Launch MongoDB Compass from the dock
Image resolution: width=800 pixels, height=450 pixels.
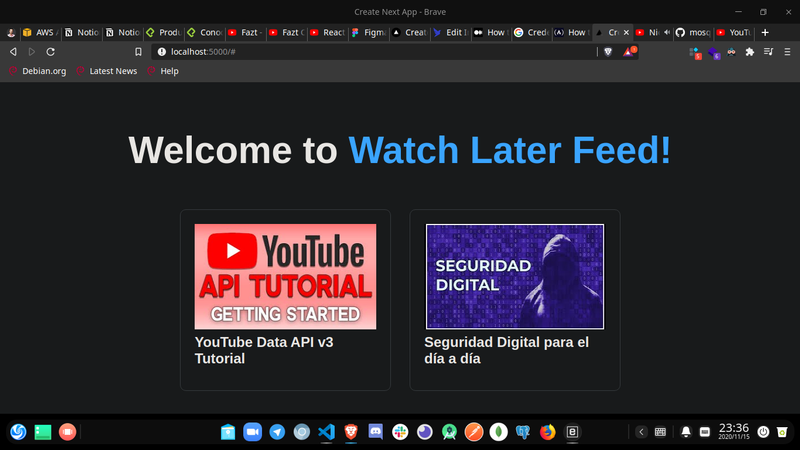498,432
